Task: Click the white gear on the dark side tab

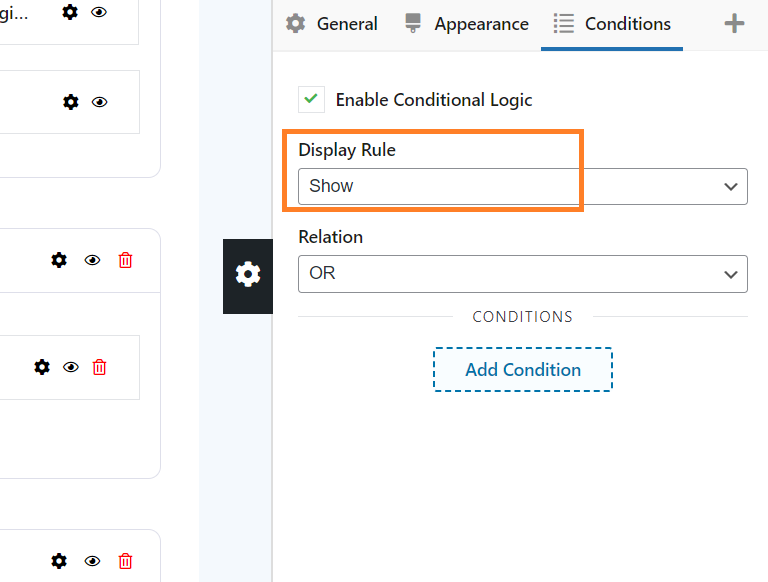Action: pyautogui.click(x=248, y=274)
